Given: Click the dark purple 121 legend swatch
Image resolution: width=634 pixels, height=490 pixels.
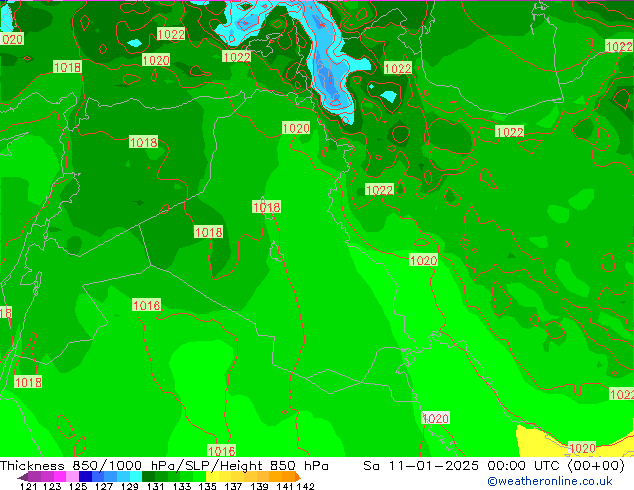Looking at the screenshot, I should (x=34, y=477).
